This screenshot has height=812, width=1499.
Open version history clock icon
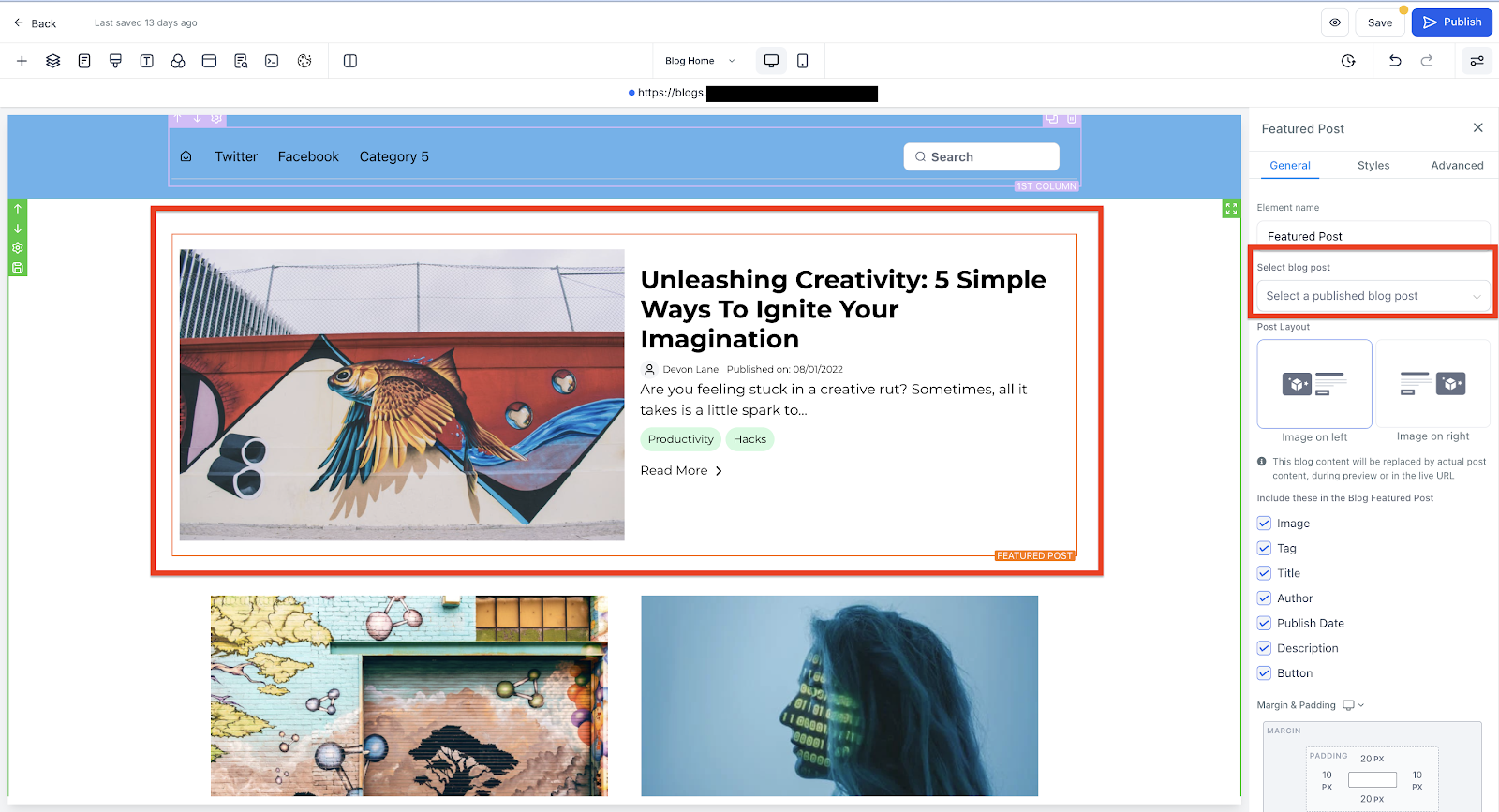(x=1348, y=61)
